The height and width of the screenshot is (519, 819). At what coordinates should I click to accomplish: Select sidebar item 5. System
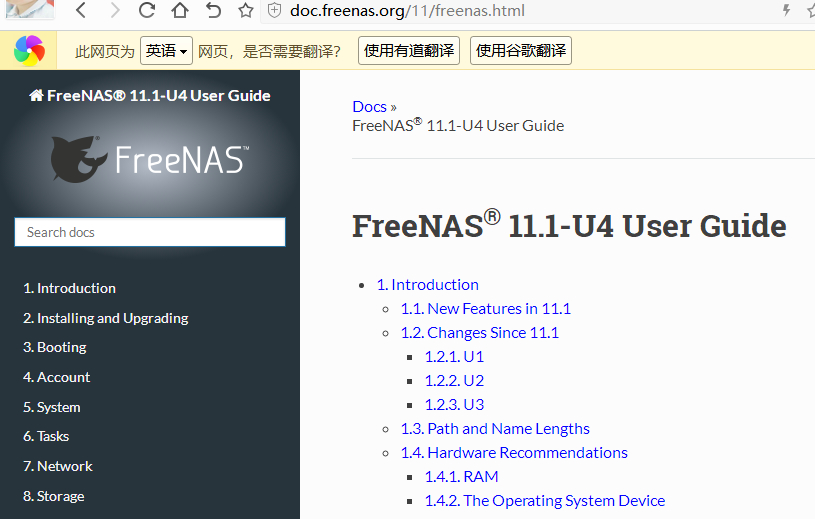click(52, 407)
